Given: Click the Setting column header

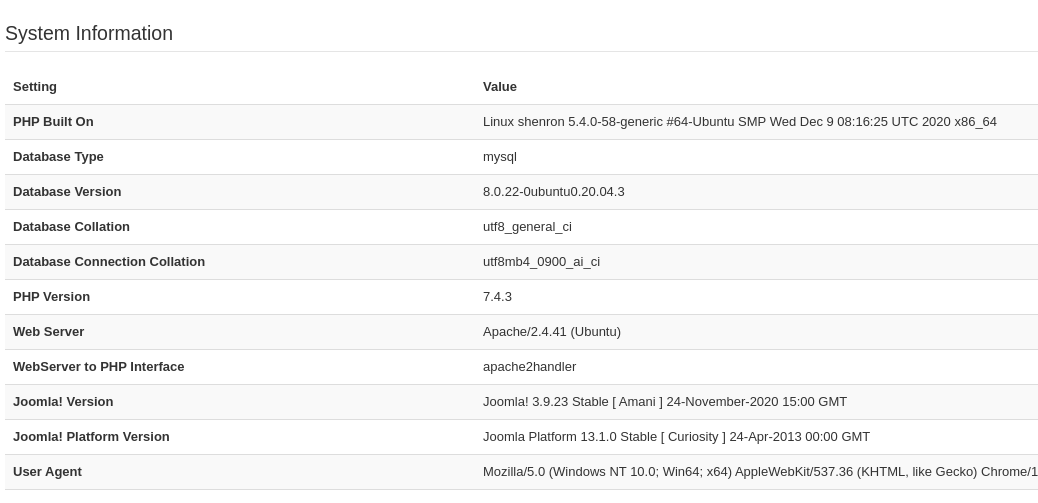Looking at the screenshot, I should [x=35, y=87].
